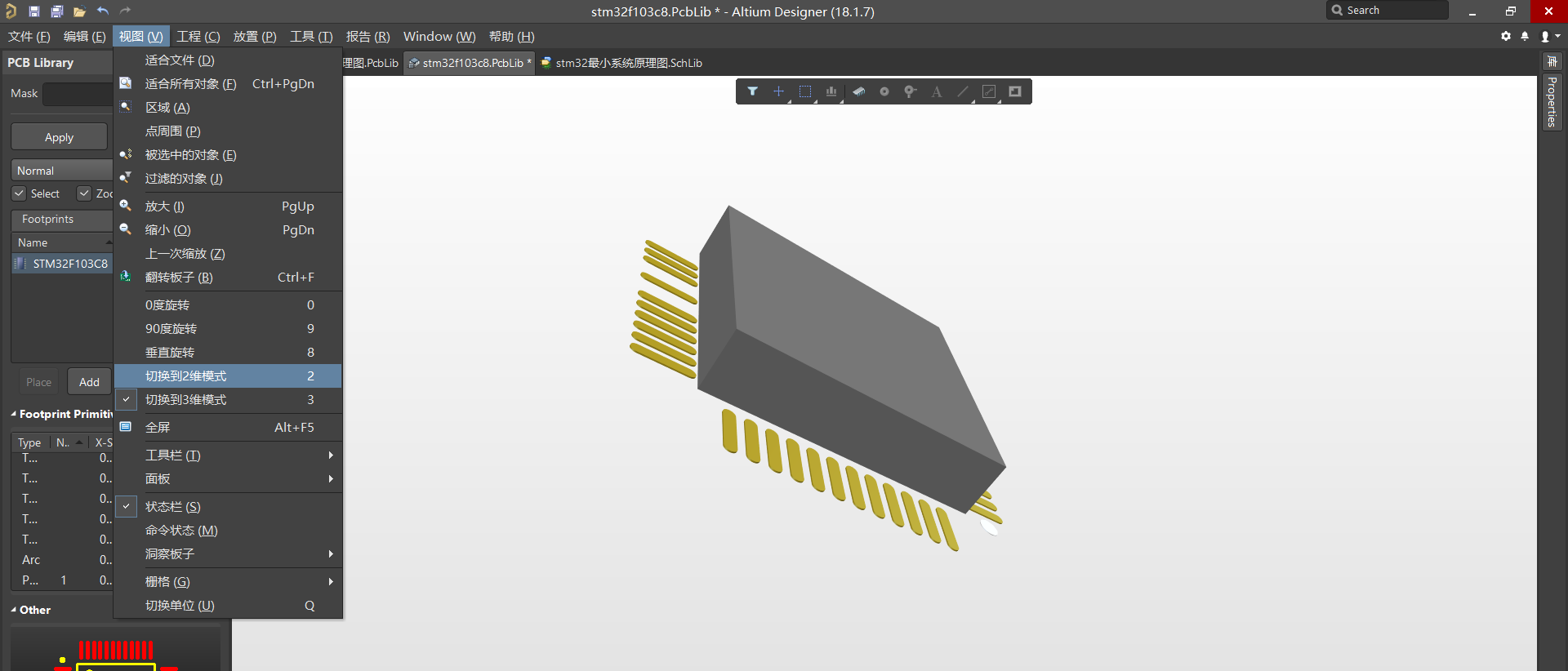
Task: Click the Save icon in the title bar
Action: [34, 11]
